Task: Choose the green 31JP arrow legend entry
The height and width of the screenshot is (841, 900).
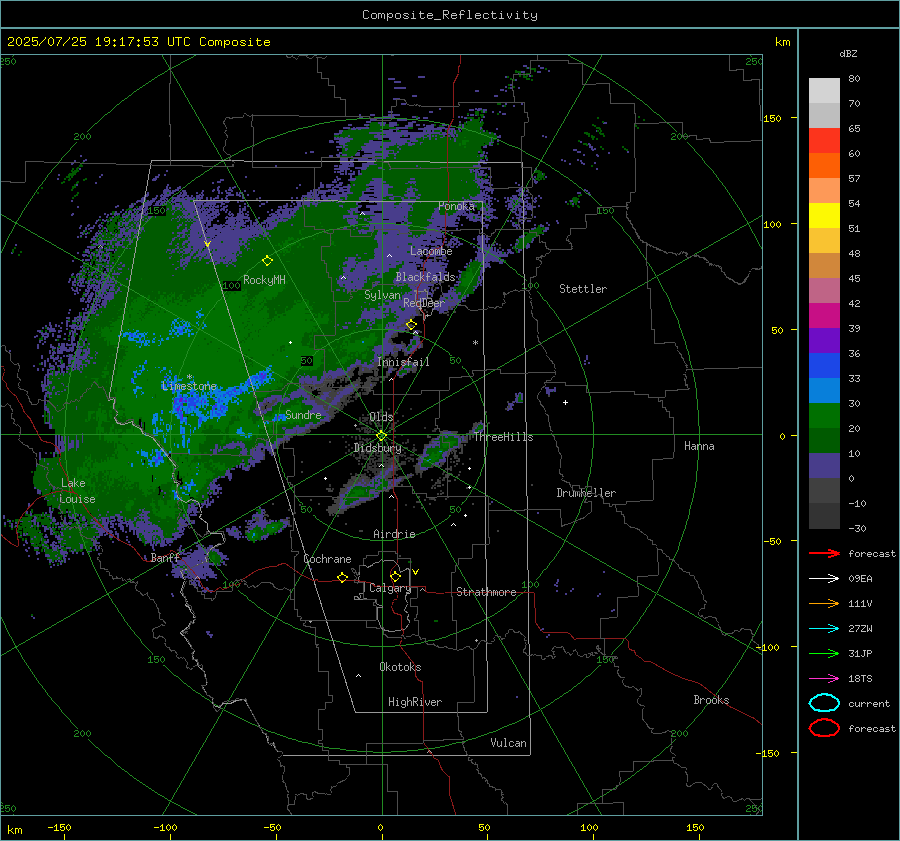Action: pyautogui.click(x=824, y=653)
